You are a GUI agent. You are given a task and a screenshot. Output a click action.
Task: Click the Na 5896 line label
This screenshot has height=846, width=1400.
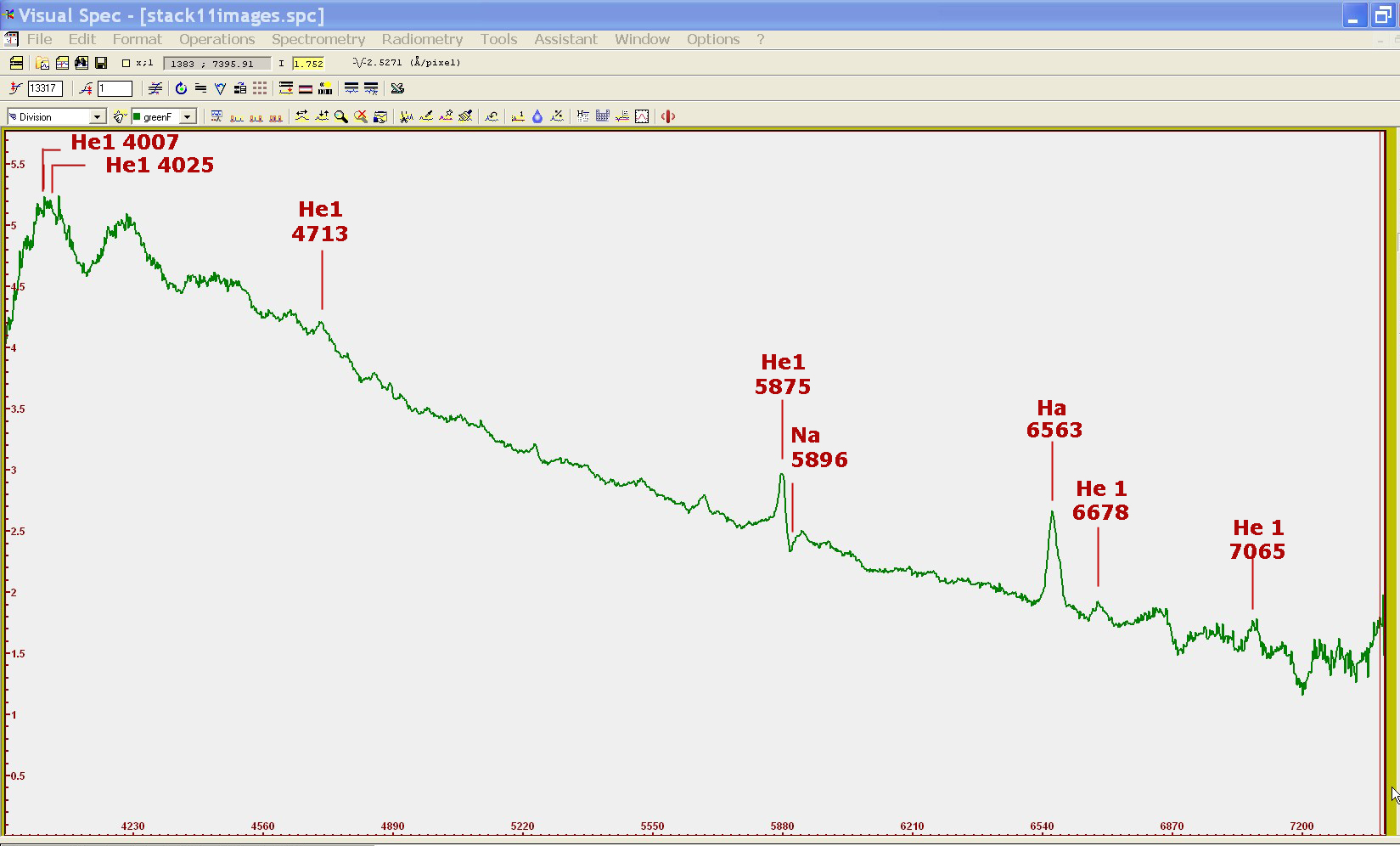(819, 448)
